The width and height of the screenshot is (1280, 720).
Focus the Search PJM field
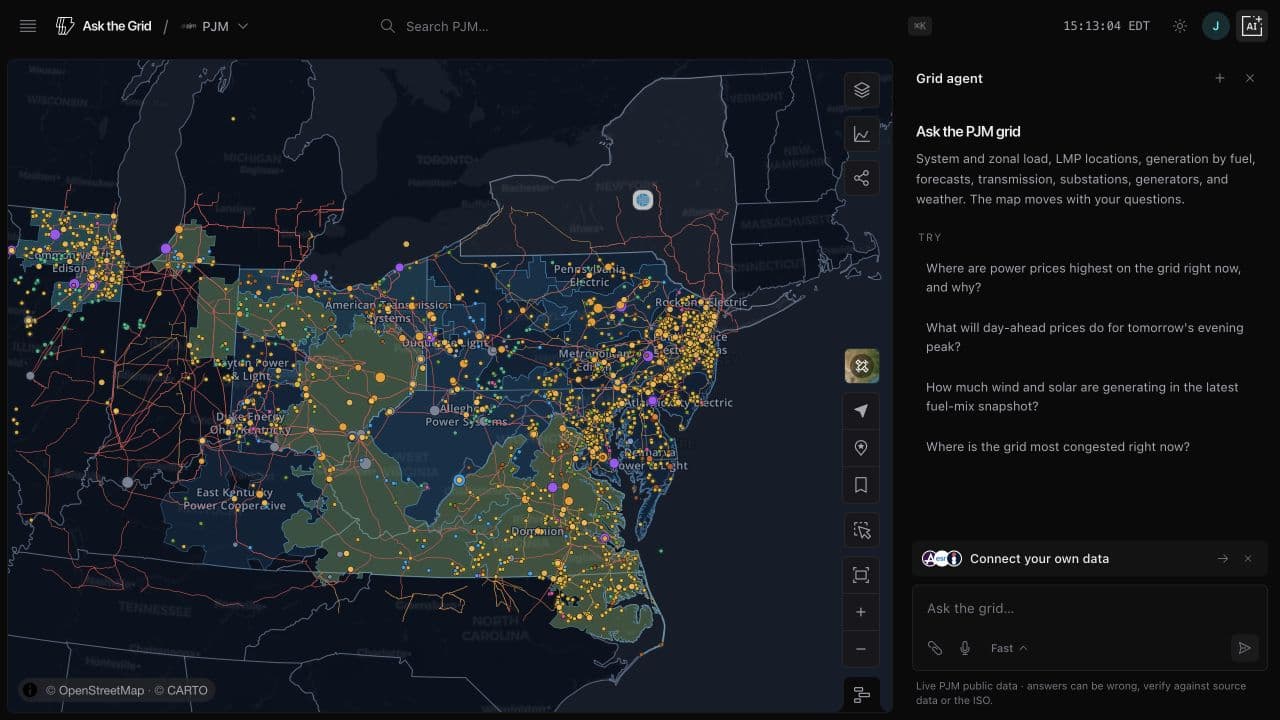tap(640, 26)
